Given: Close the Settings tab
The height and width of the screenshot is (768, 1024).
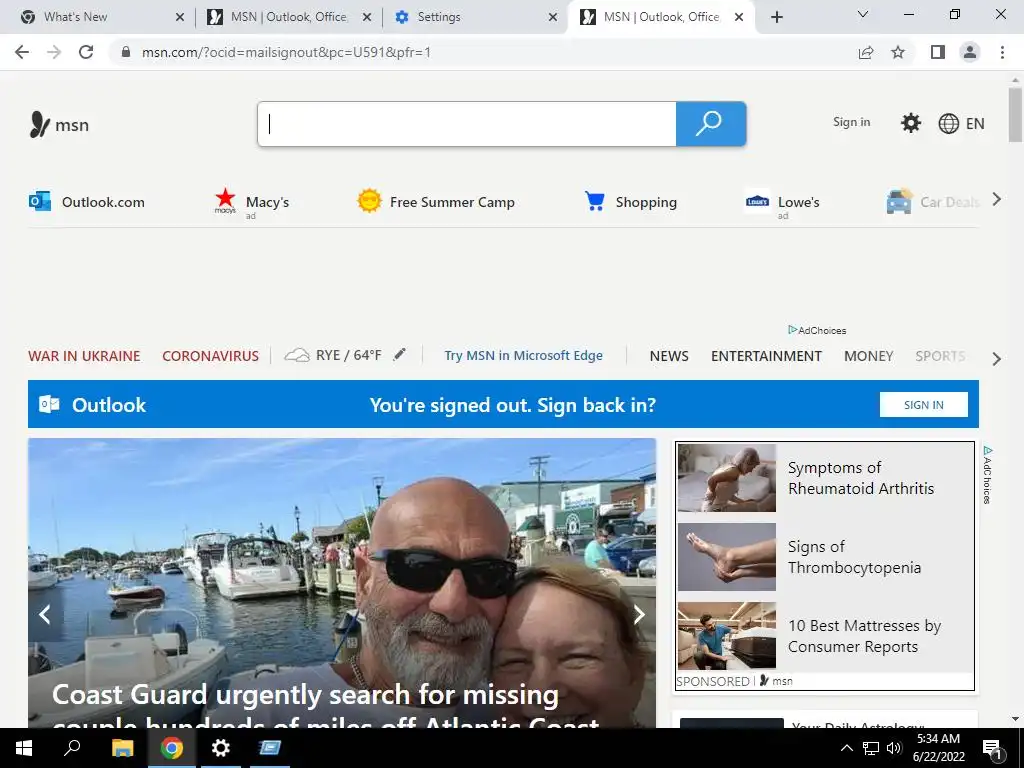Looking at the screenshot, I should pyautogui.click(x=552, y=17).
